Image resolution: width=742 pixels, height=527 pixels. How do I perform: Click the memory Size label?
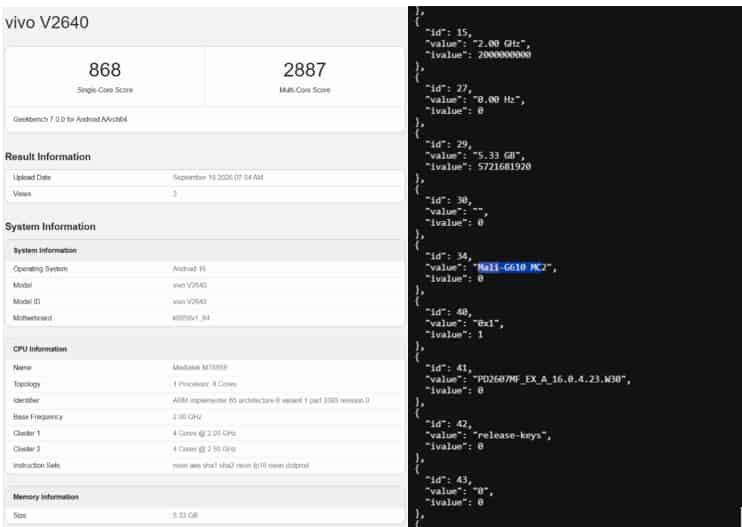(x=19, y=515)
